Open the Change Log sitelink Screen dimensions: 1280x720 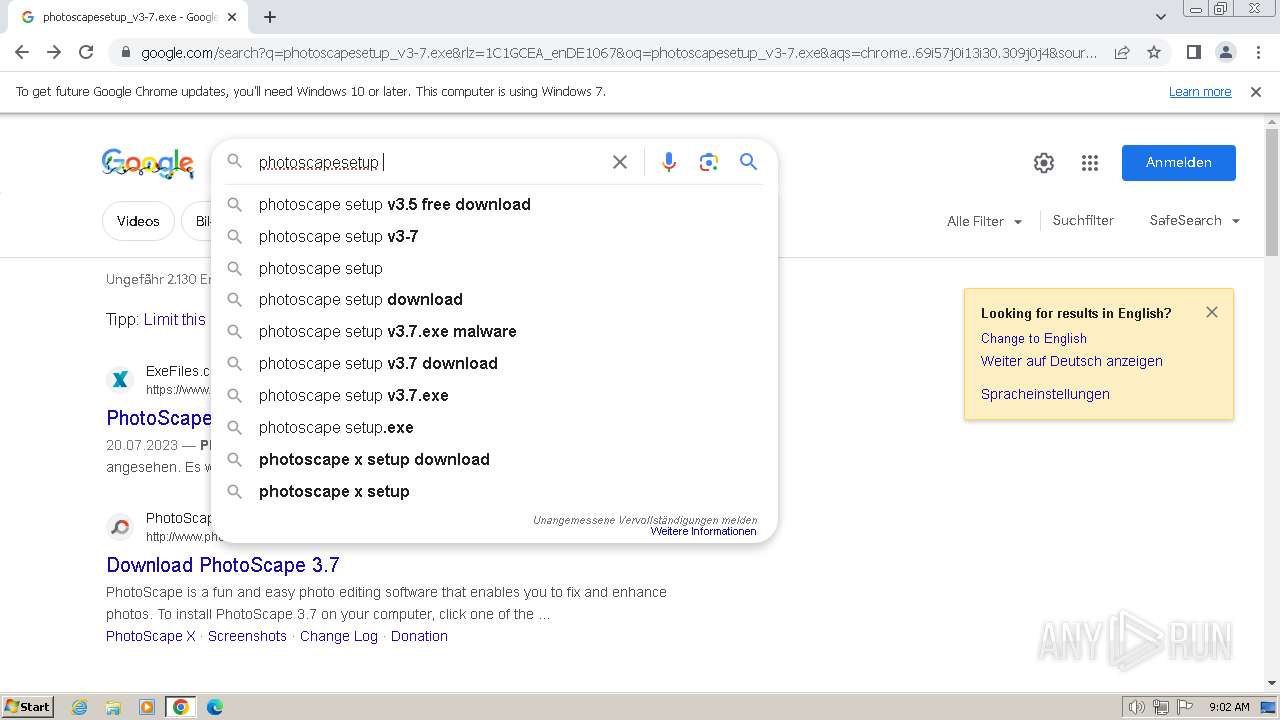339,636
